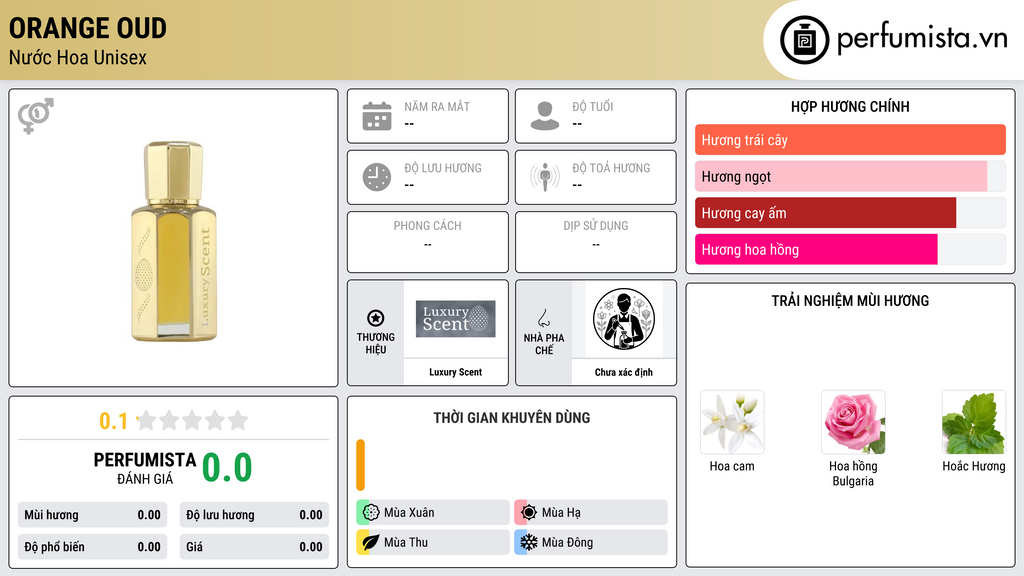Click the Hoa cam flower image
Screen dimensions: 1024x576
coord(732,423)
